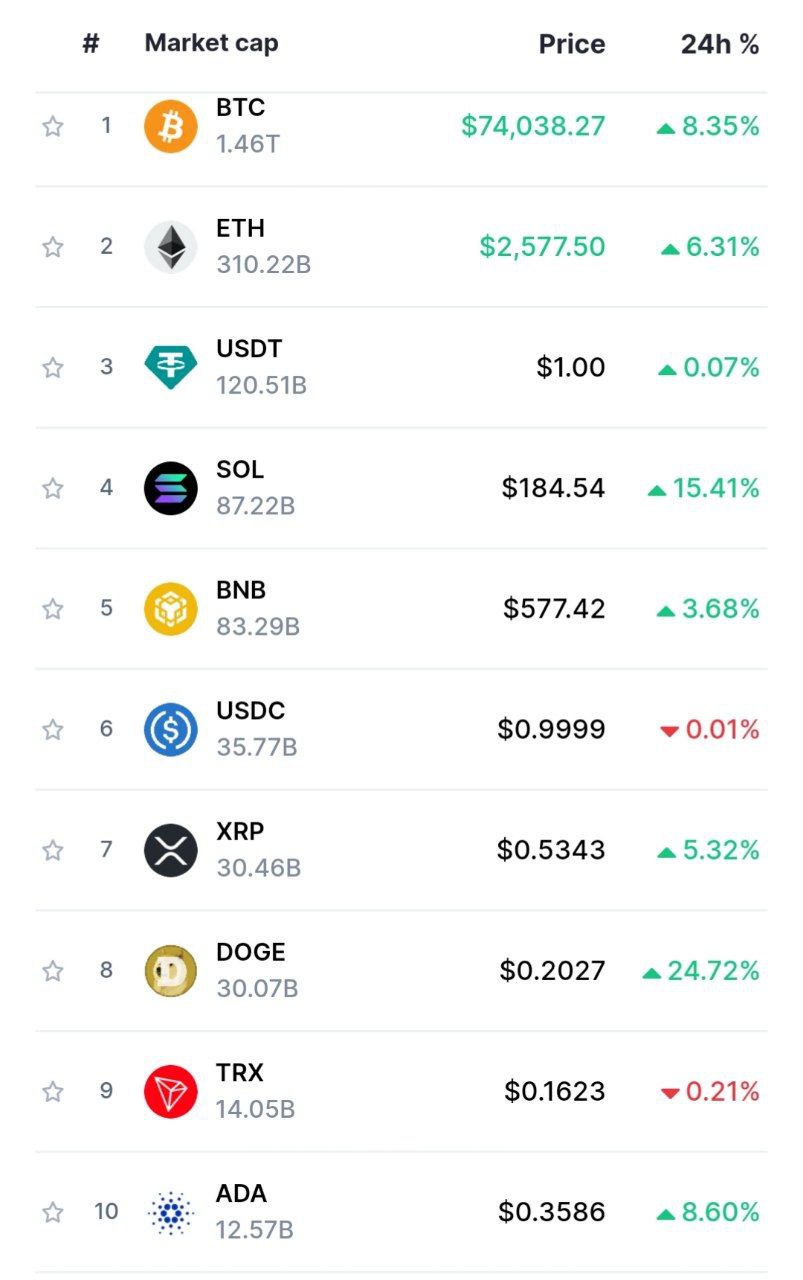
Task: Star DOGE to add to watchlist
Action: [x=53, y=971]
